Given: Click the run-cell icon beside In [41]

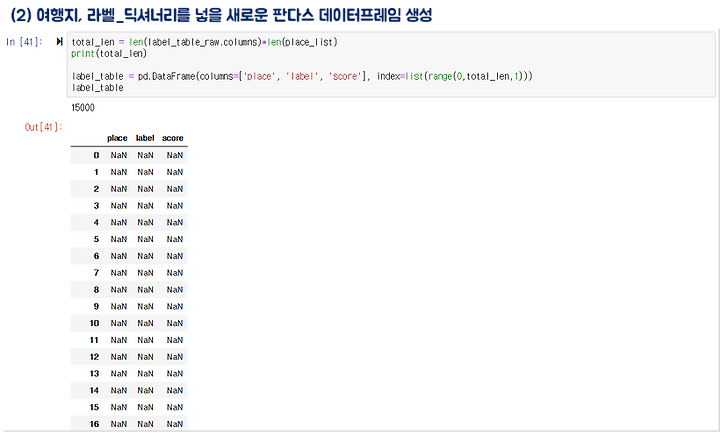Looking at the screenshot, I should tap(59, 42).
